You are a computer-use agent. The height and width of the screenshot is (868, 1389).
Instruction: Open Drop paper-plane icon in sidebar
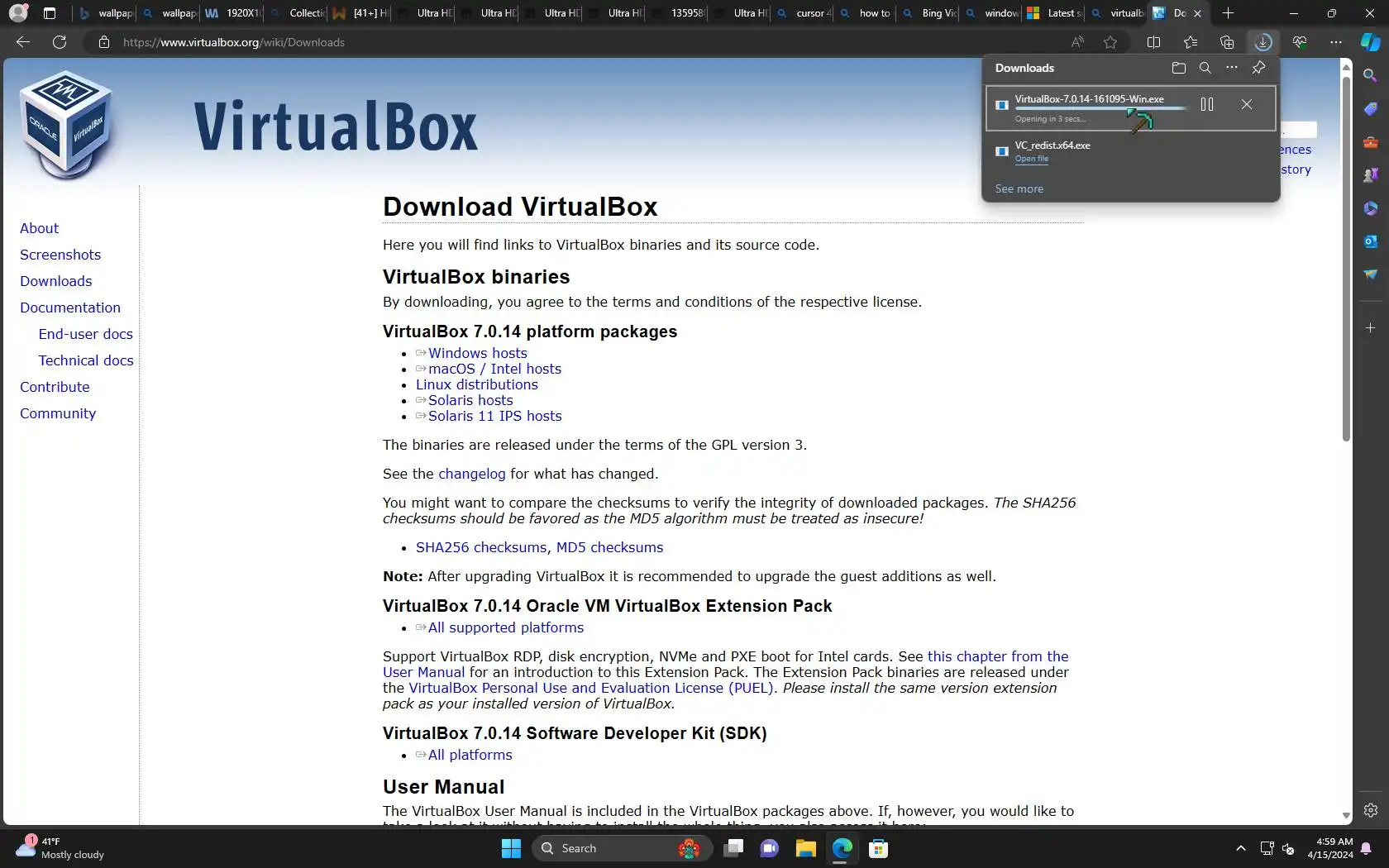point(1371,274)
